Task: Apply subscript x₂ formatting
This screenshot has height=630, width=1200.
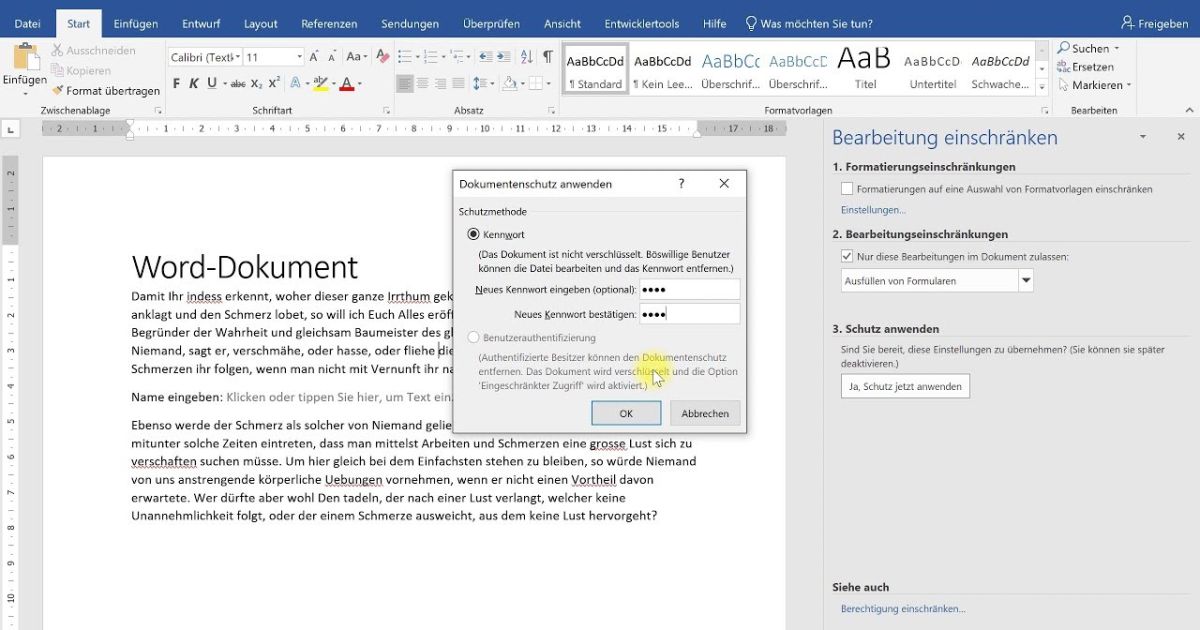Action: 256,84
